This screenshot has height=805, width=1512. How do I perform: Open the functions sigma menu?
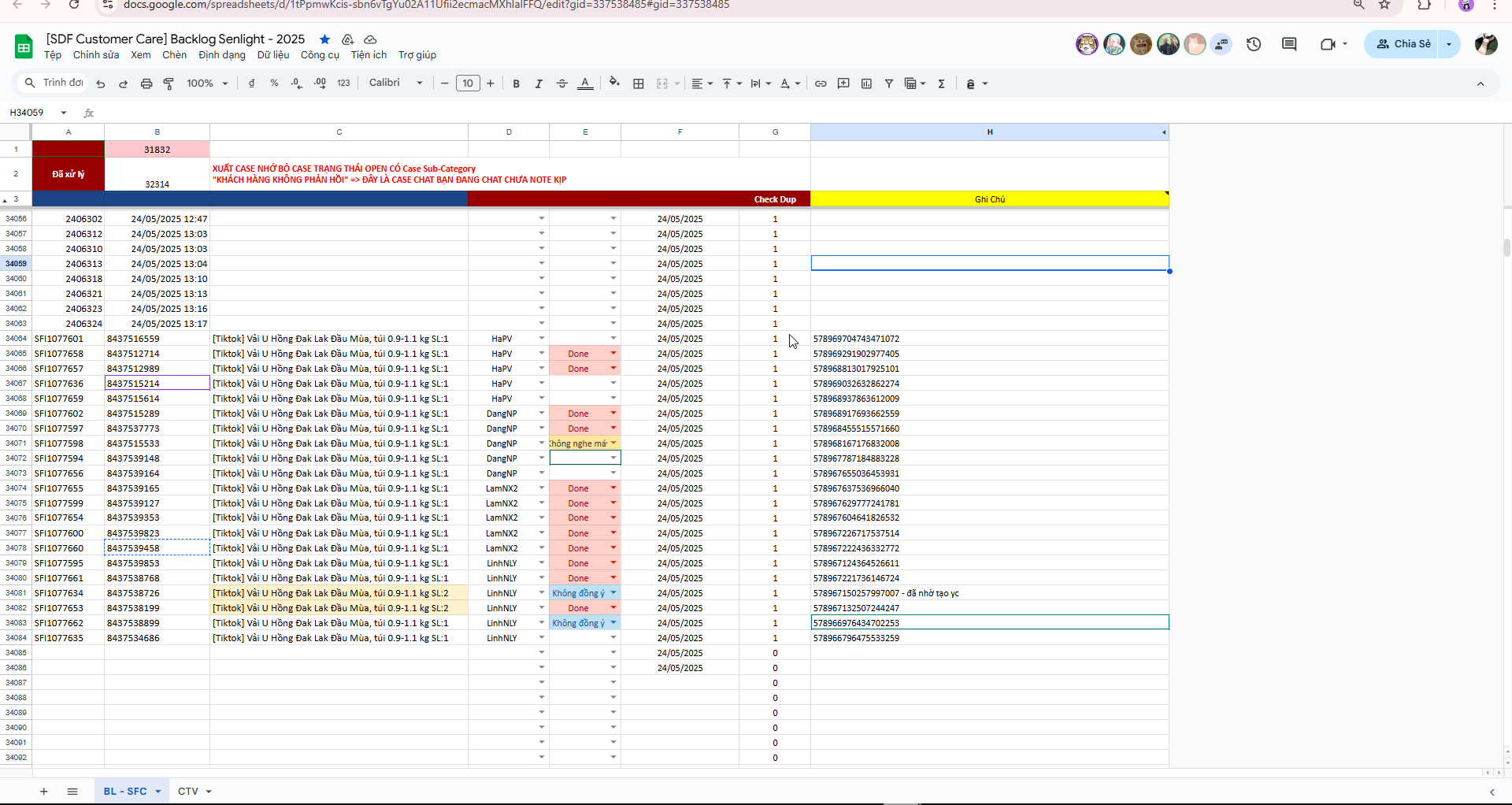click(942, 83)
